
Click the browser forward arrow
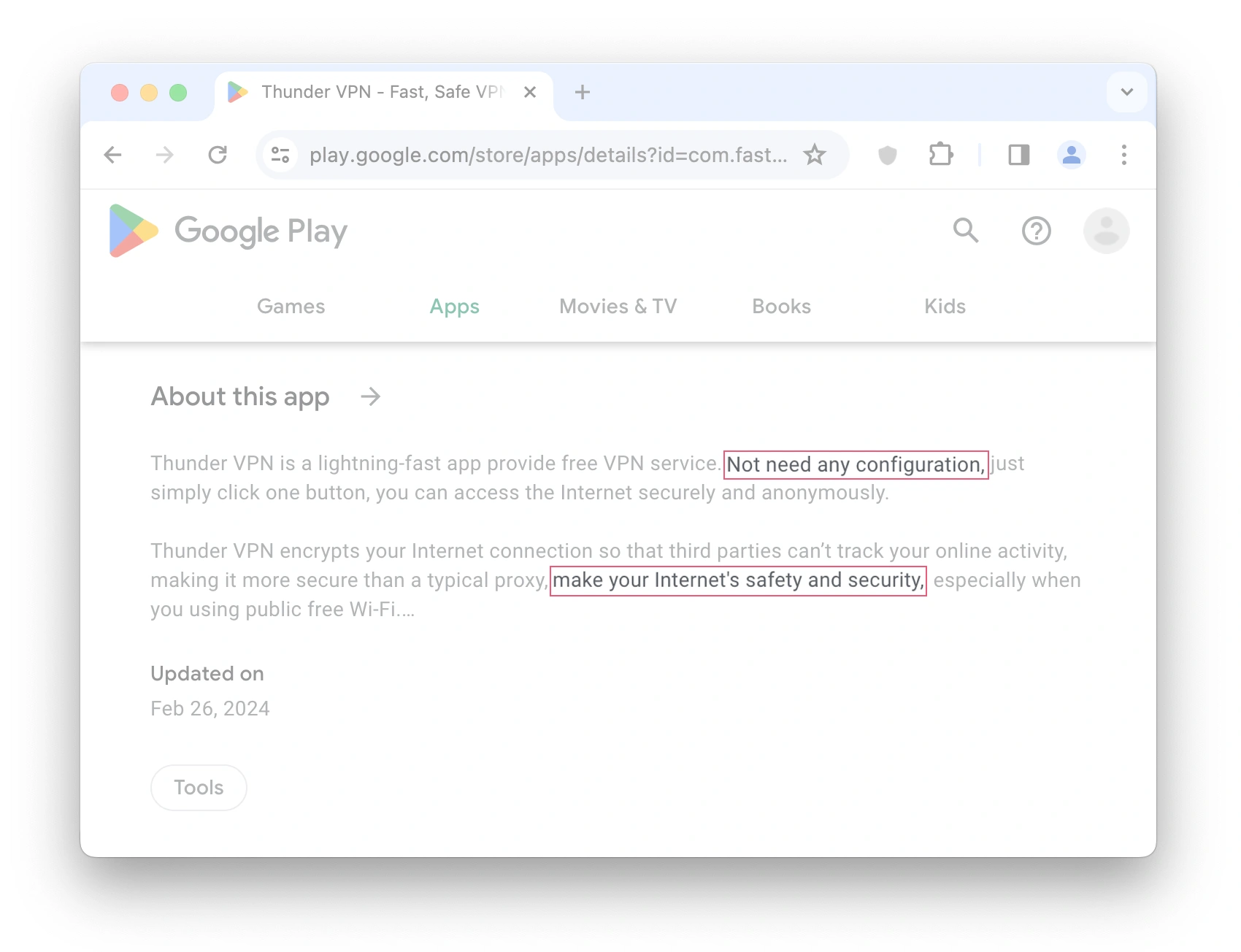point(165,155)
